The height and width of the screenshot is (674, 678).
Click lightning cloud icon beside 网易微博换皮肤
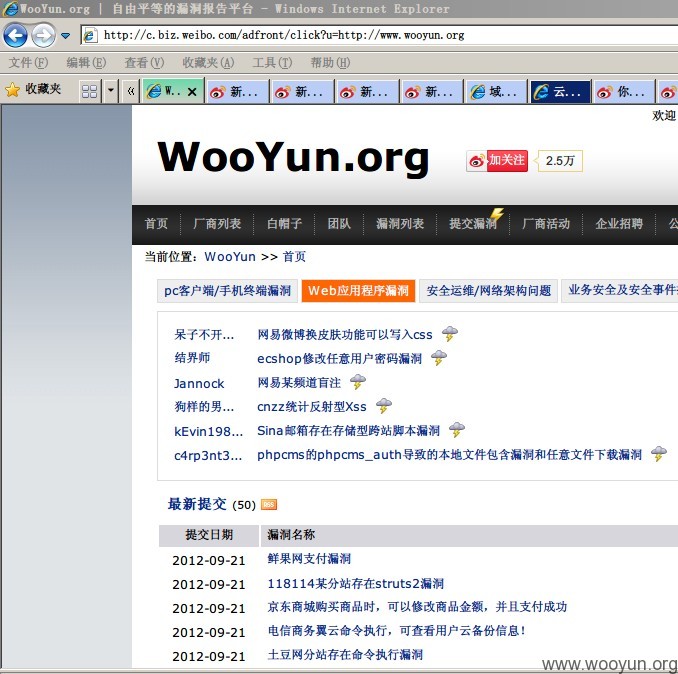tap(450, 334)
